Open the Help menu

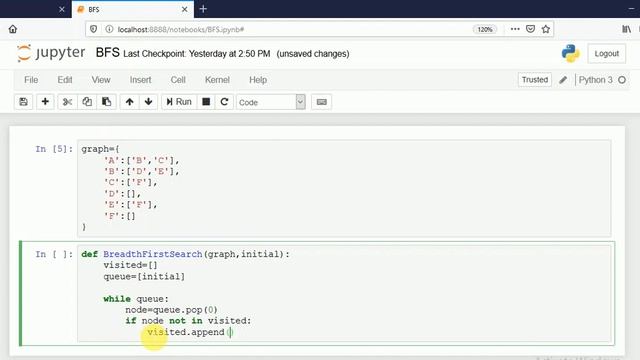258,80
